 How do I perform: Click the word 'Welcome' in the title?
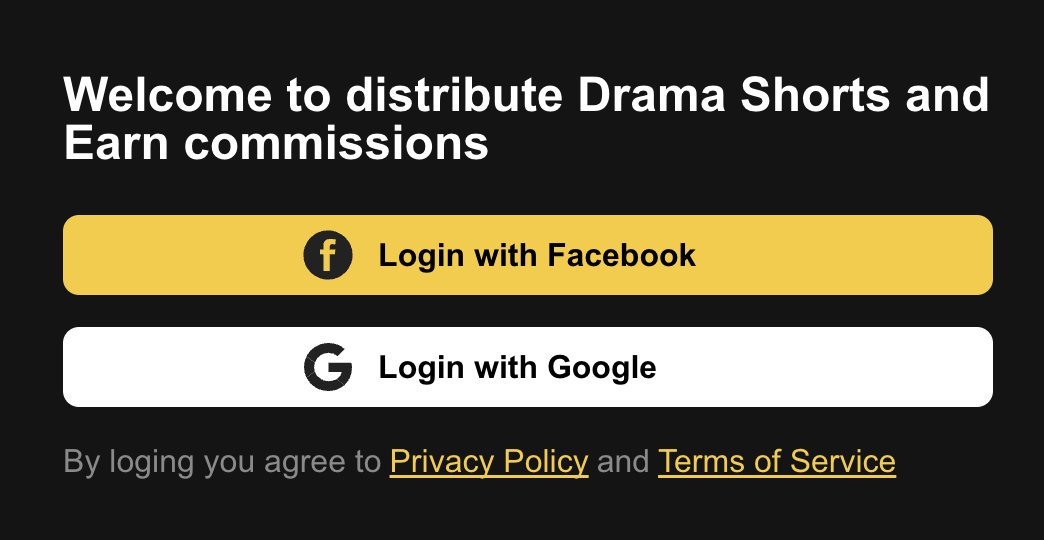[168, 95]
